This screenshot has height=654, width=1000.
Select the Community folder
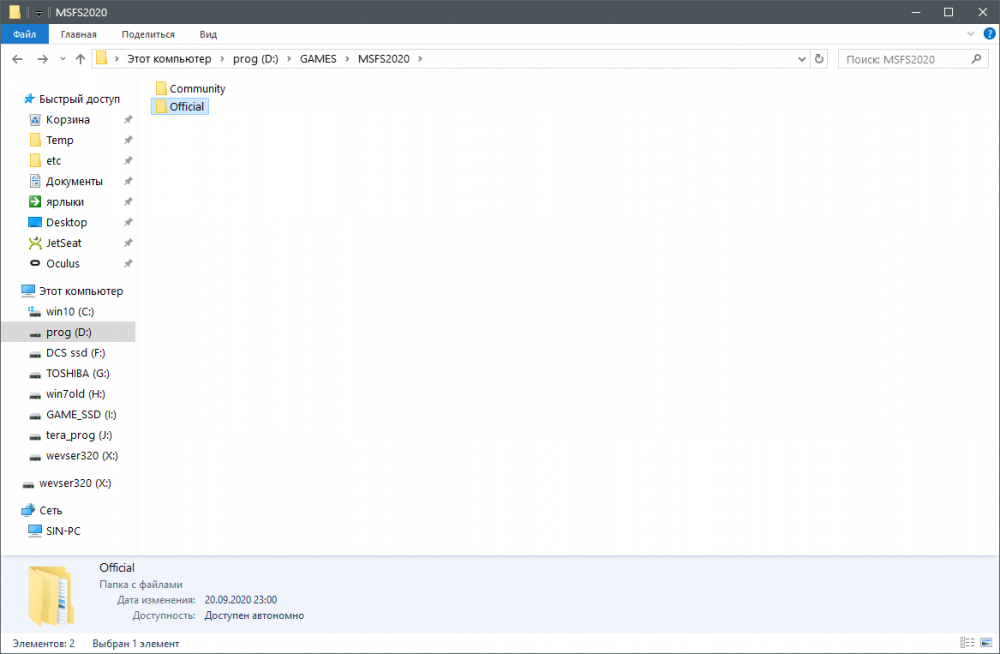pyautogui.click(x=196, y=88)
